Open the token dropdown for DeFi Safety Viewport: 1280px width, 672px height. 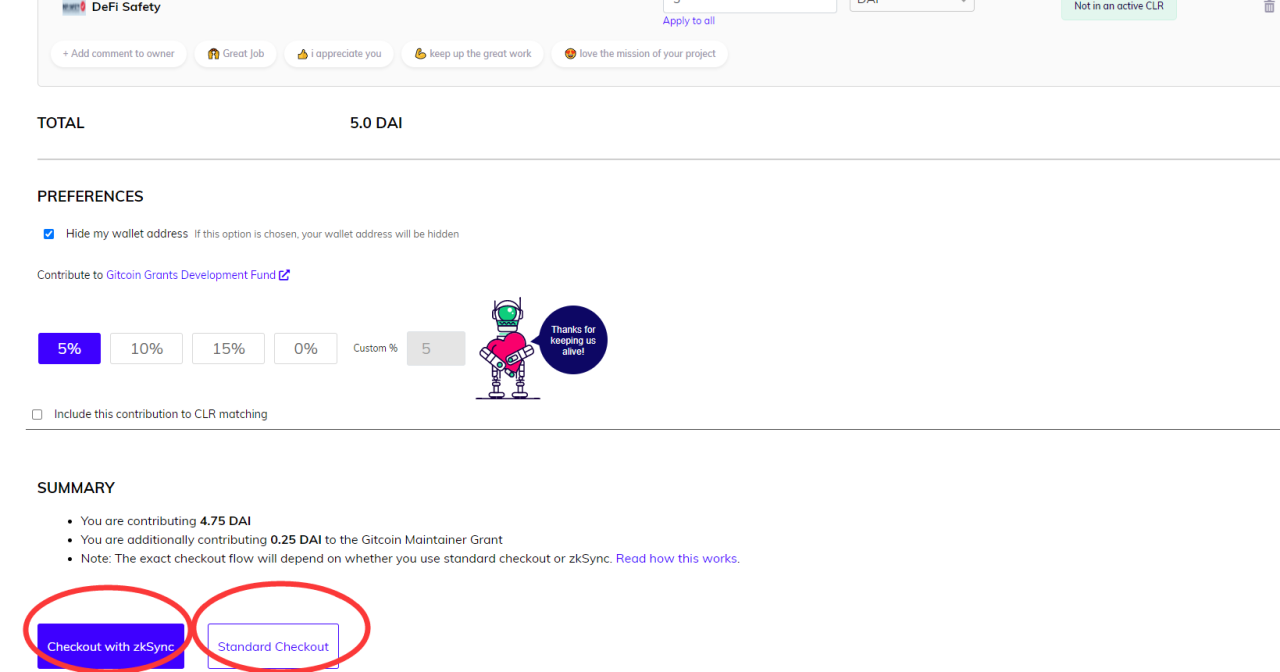(912, 5)
